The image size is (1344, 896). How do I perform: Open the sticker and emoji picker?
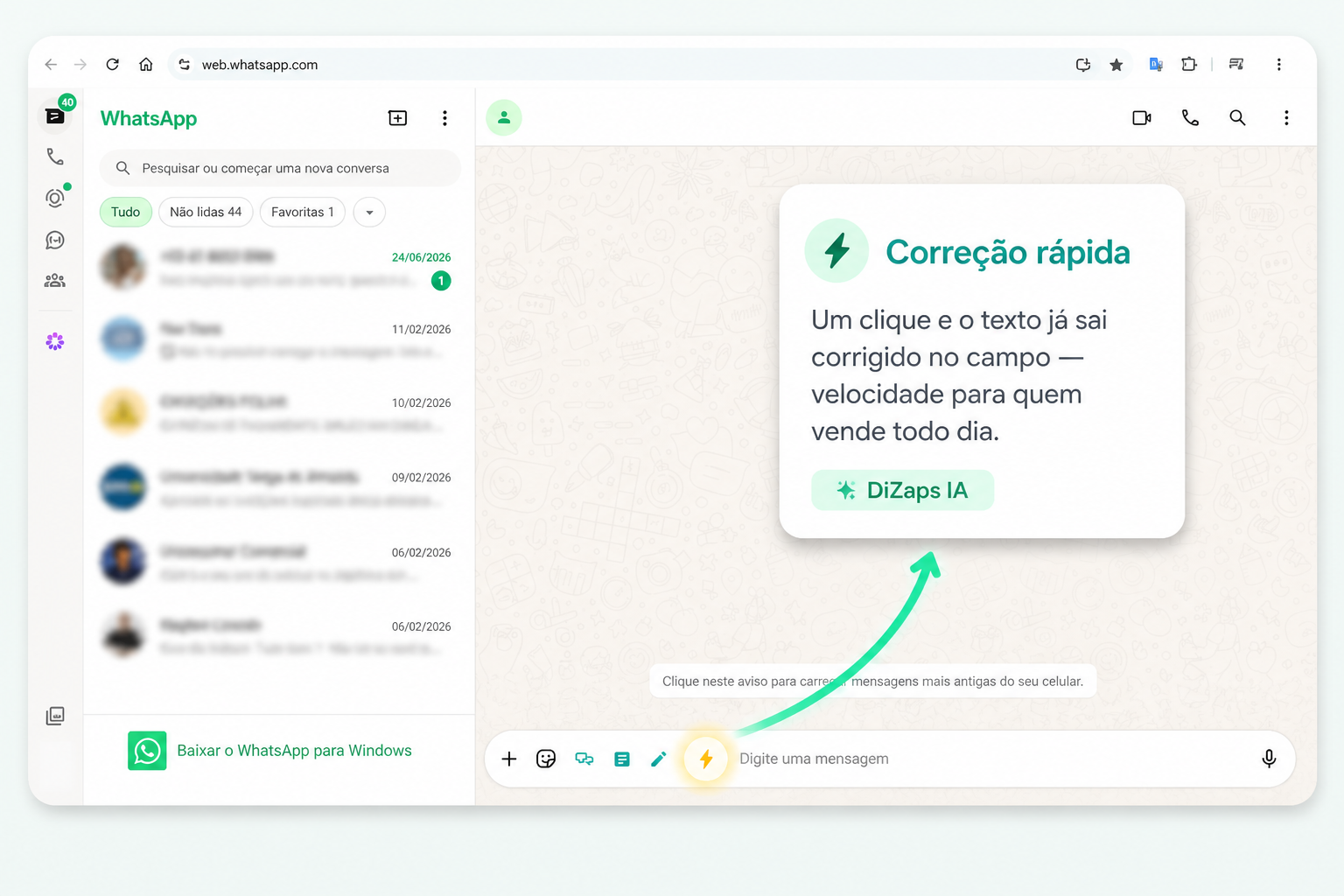(546, 759)
